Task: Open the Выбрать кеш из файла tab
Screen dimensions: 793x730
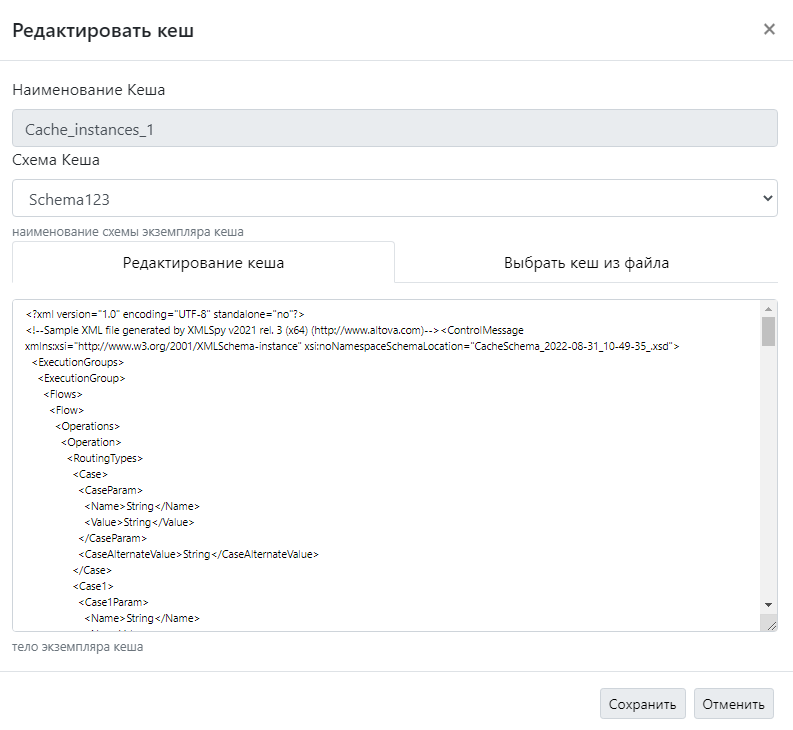Action: click(x=586, y=263)
